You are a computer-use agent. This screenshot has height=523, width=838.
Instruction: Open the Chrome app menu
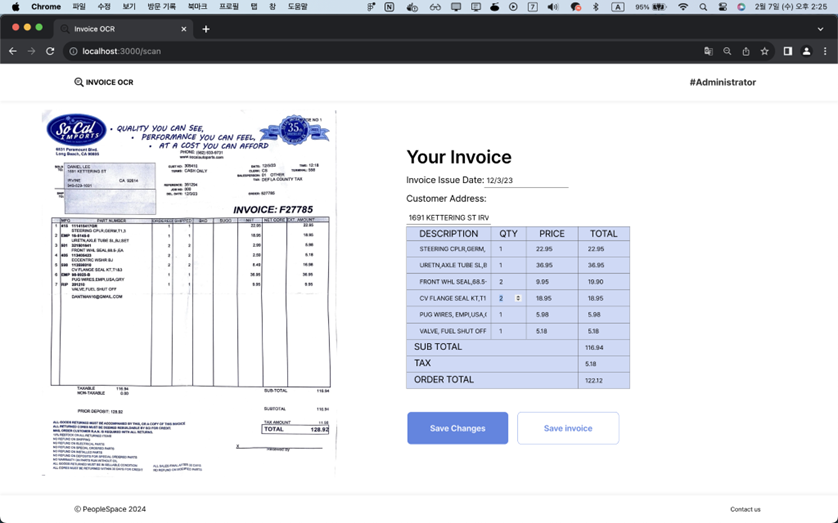click(x=46, y=7)
